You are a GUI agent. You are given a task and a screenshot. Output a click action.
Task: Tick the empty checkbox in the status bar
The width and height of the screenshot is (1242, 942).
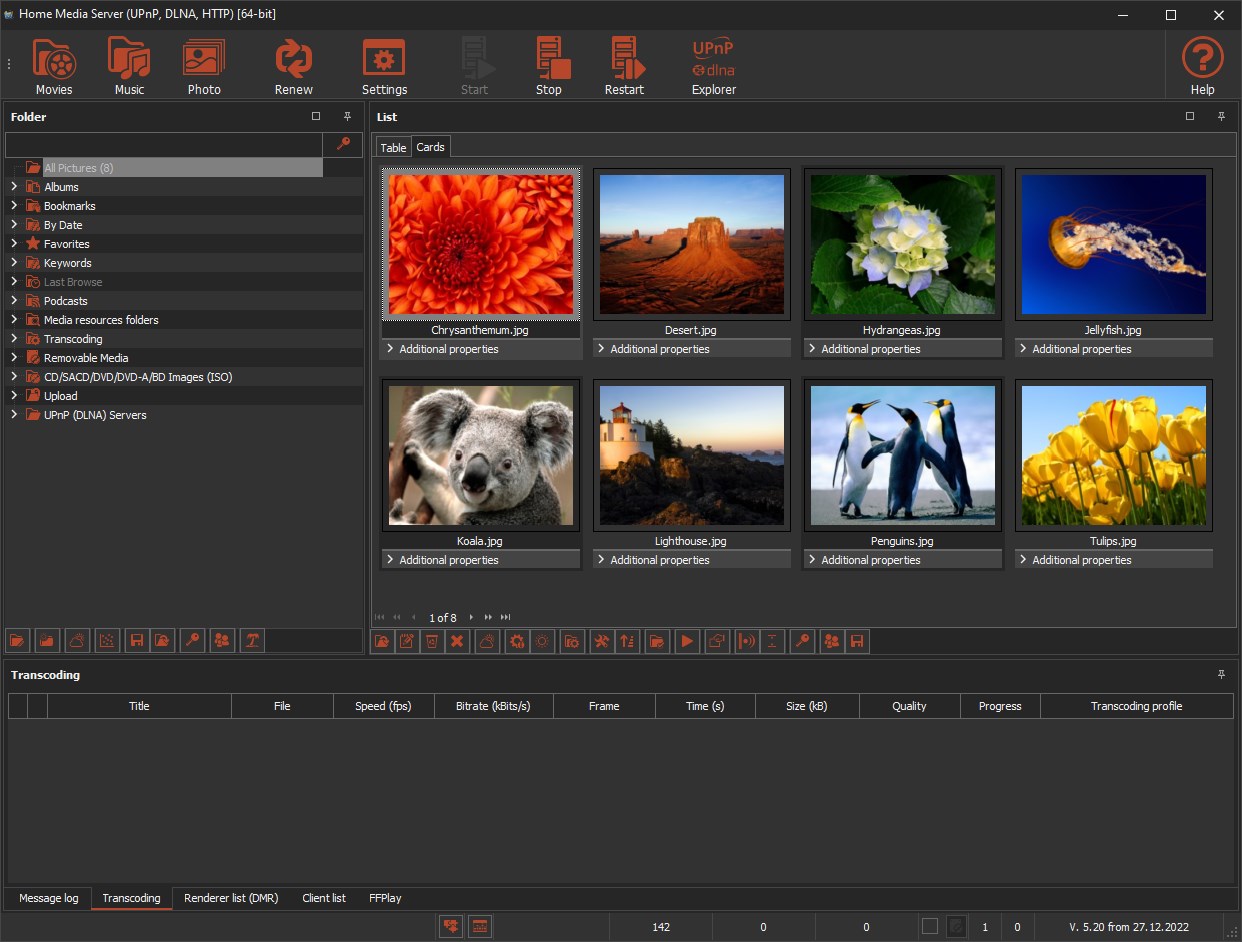(930, 927)
